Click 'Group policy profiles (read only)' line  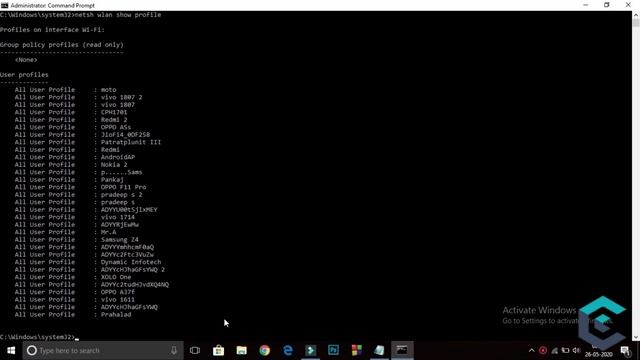(x=62, y=45)
